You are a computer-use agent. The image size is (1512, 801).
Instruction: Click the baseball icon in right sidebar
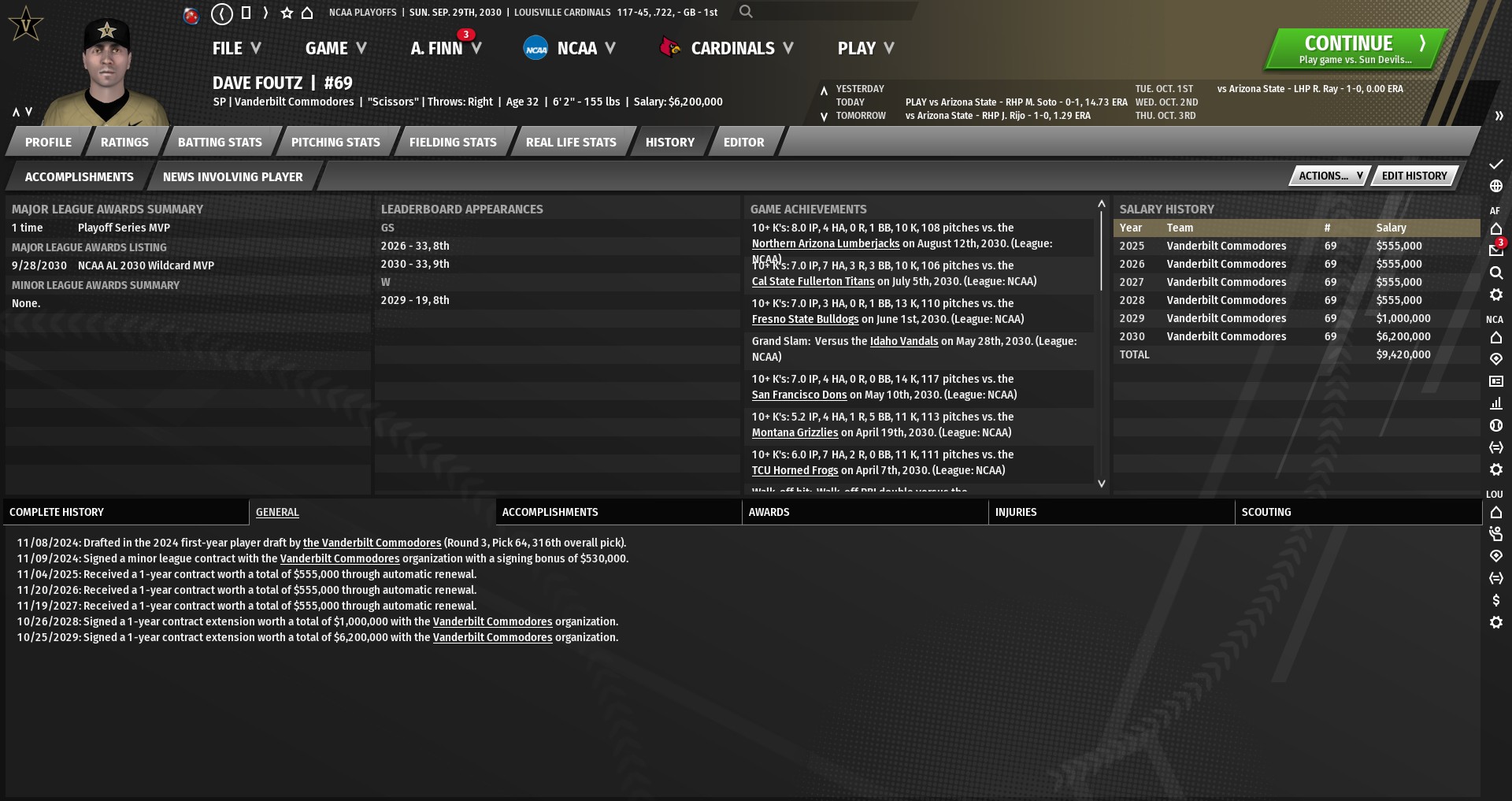tap(1495, 425)
